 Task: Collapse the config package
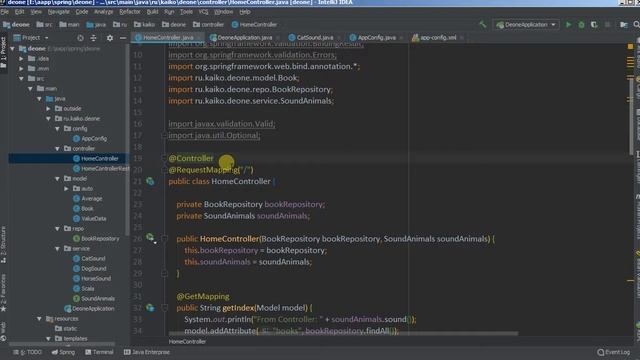57,129
